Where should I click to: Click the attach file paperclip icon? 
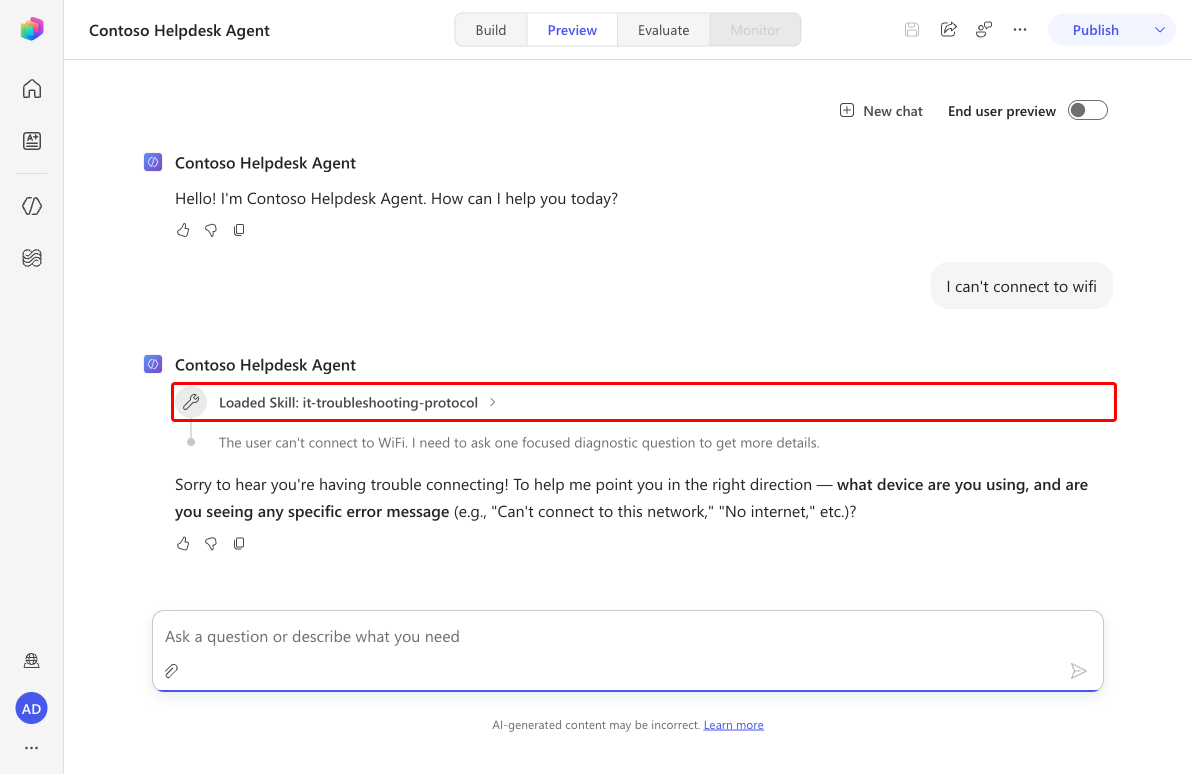pyautogui.click(x=172, y=671)
